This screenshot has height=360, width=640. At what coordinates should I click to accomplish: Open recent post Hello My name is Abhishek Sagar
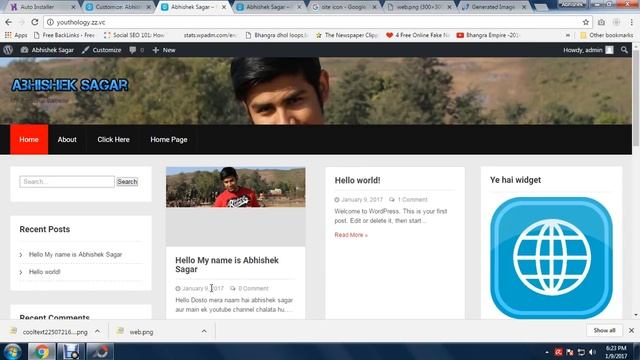coord(76,254)
